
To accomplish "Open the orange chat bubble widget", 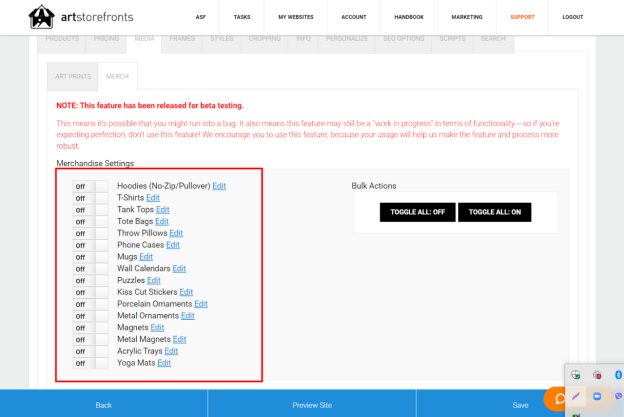I will click(x=556, y=398).
